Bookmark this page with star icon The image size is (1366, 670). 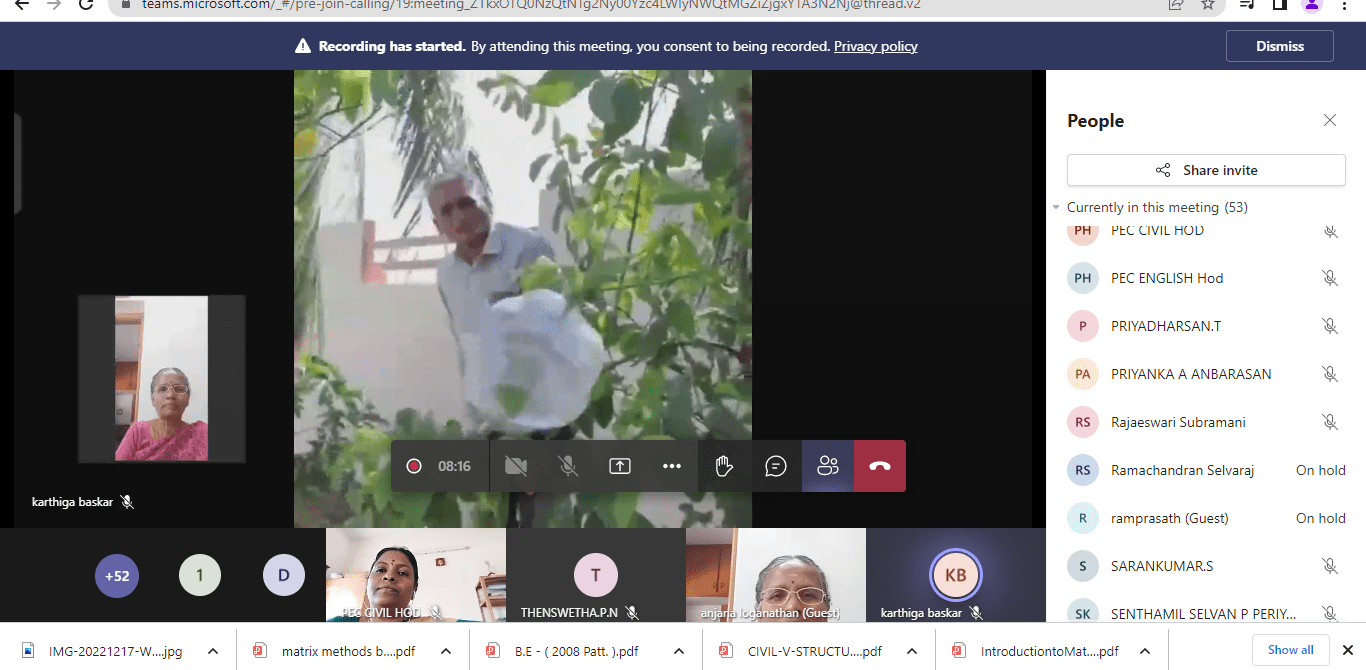[x=1208, y=4]
